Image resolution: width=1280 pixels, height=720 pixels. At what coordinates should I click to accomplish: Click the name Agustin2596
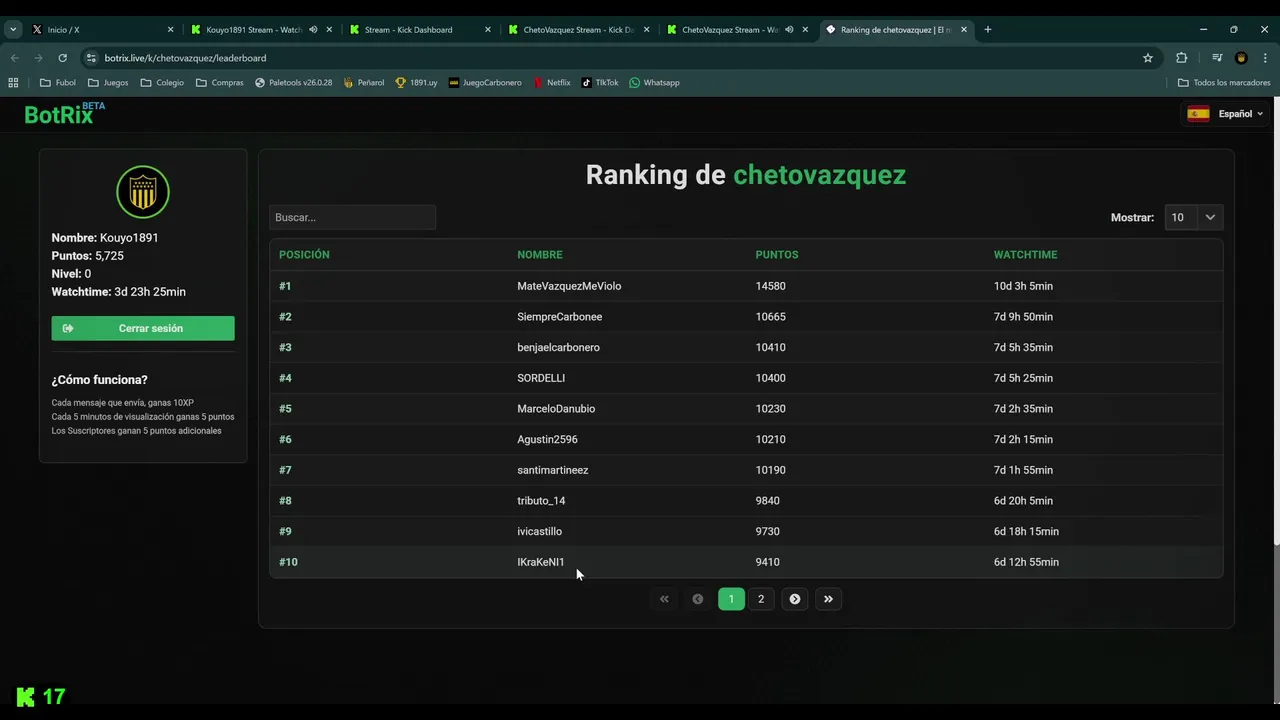pyautogui.click(x=547, y=439)
